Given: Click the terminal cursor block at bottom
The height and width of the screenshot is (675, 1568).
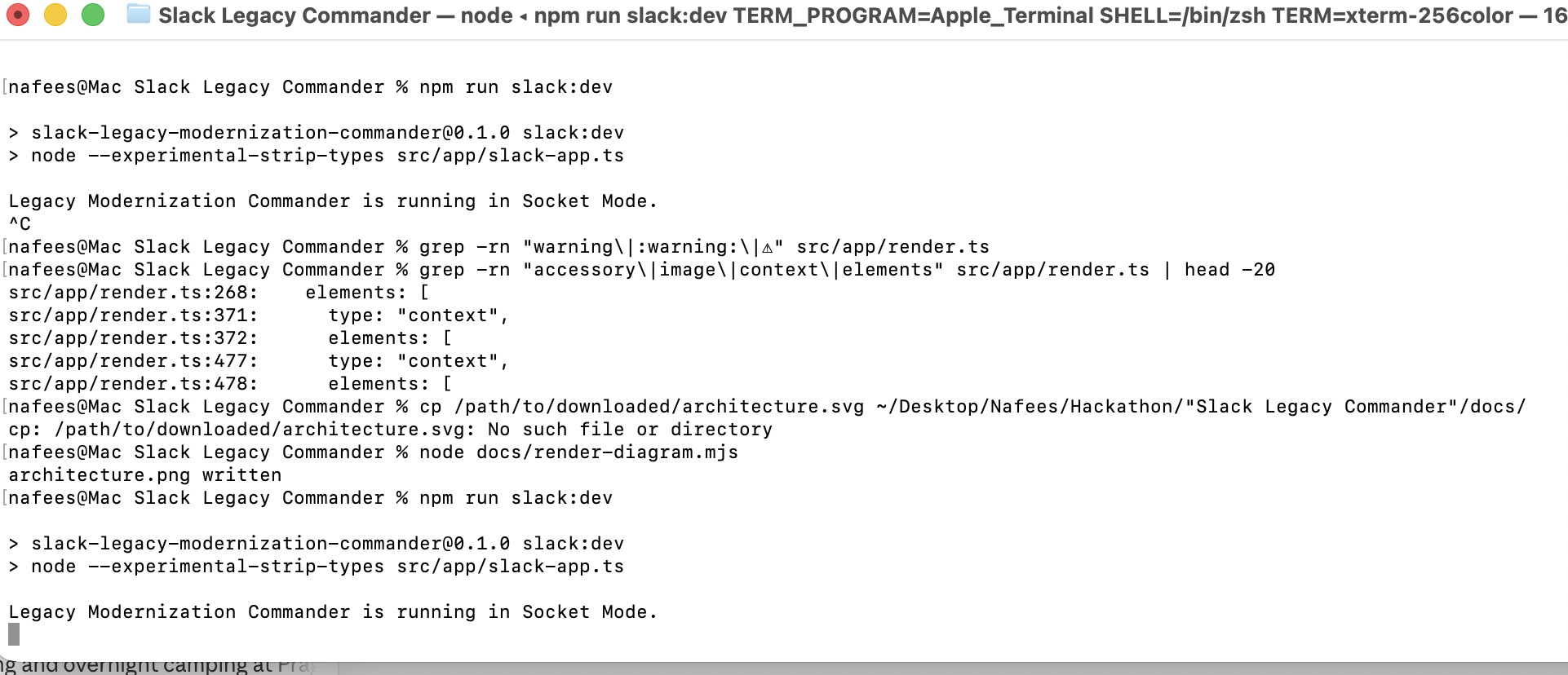Looking at the screenshot, I should coord(14,634).
